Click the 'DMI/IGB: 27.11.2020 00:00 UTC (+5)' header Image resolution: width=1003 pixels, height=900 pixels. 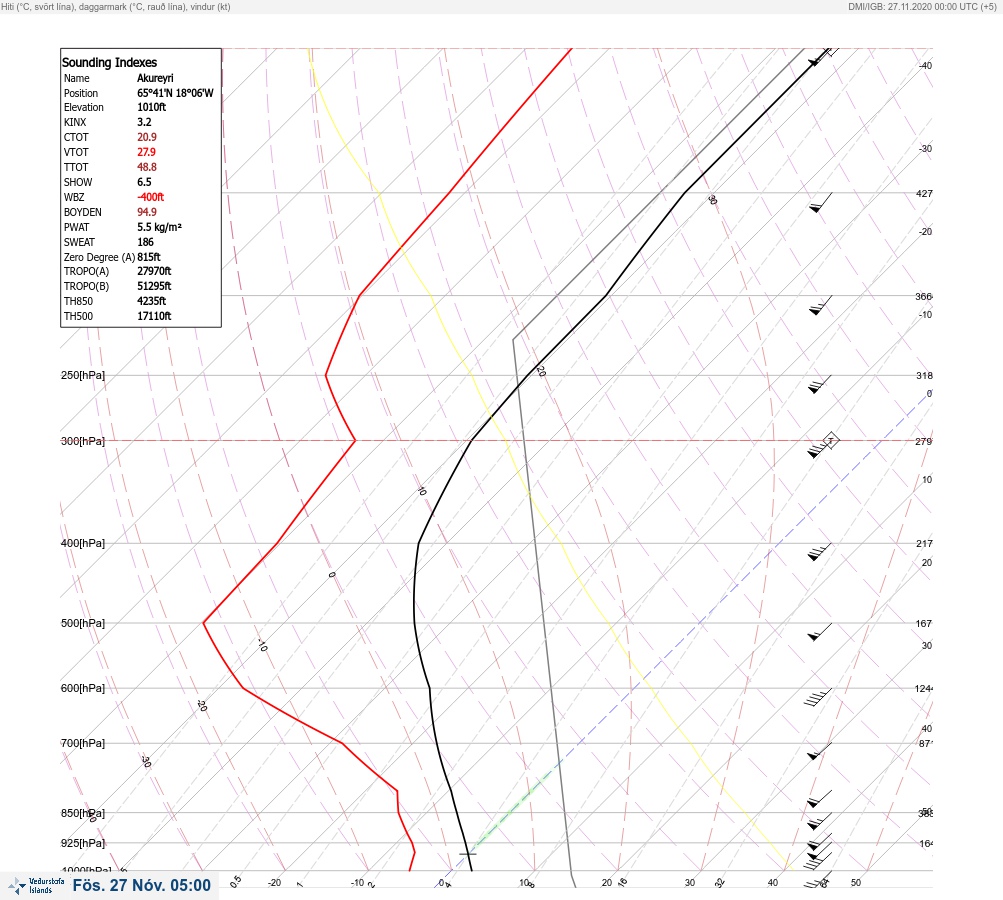922,6
